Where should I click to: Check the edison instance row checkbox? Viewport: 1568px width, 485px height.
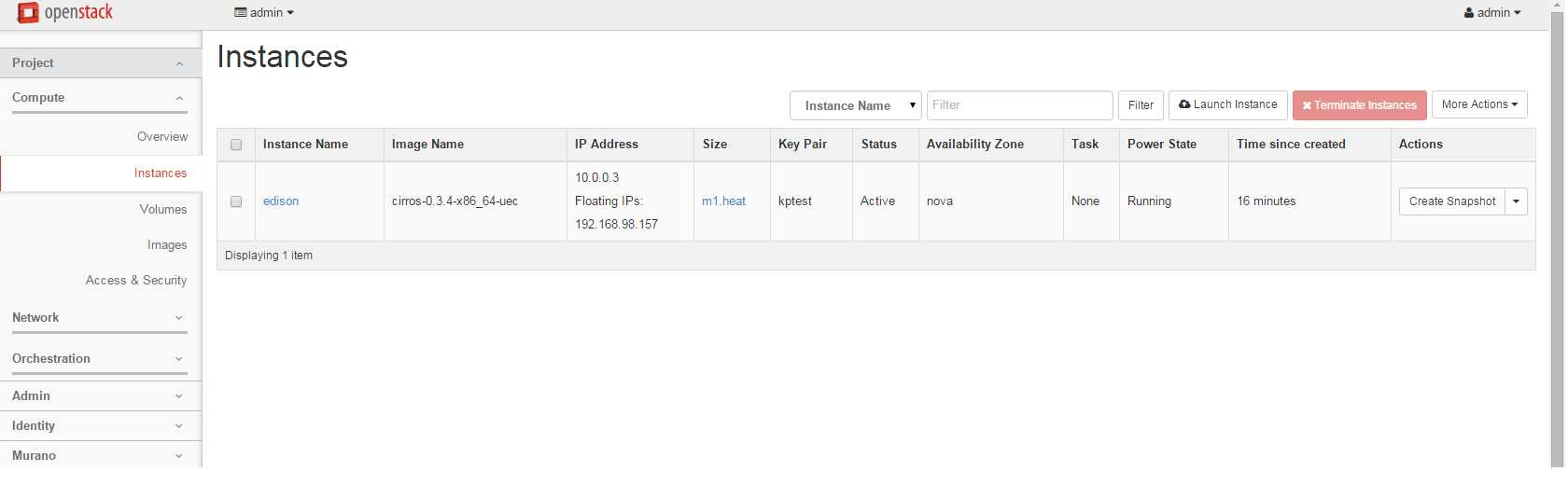236,201
